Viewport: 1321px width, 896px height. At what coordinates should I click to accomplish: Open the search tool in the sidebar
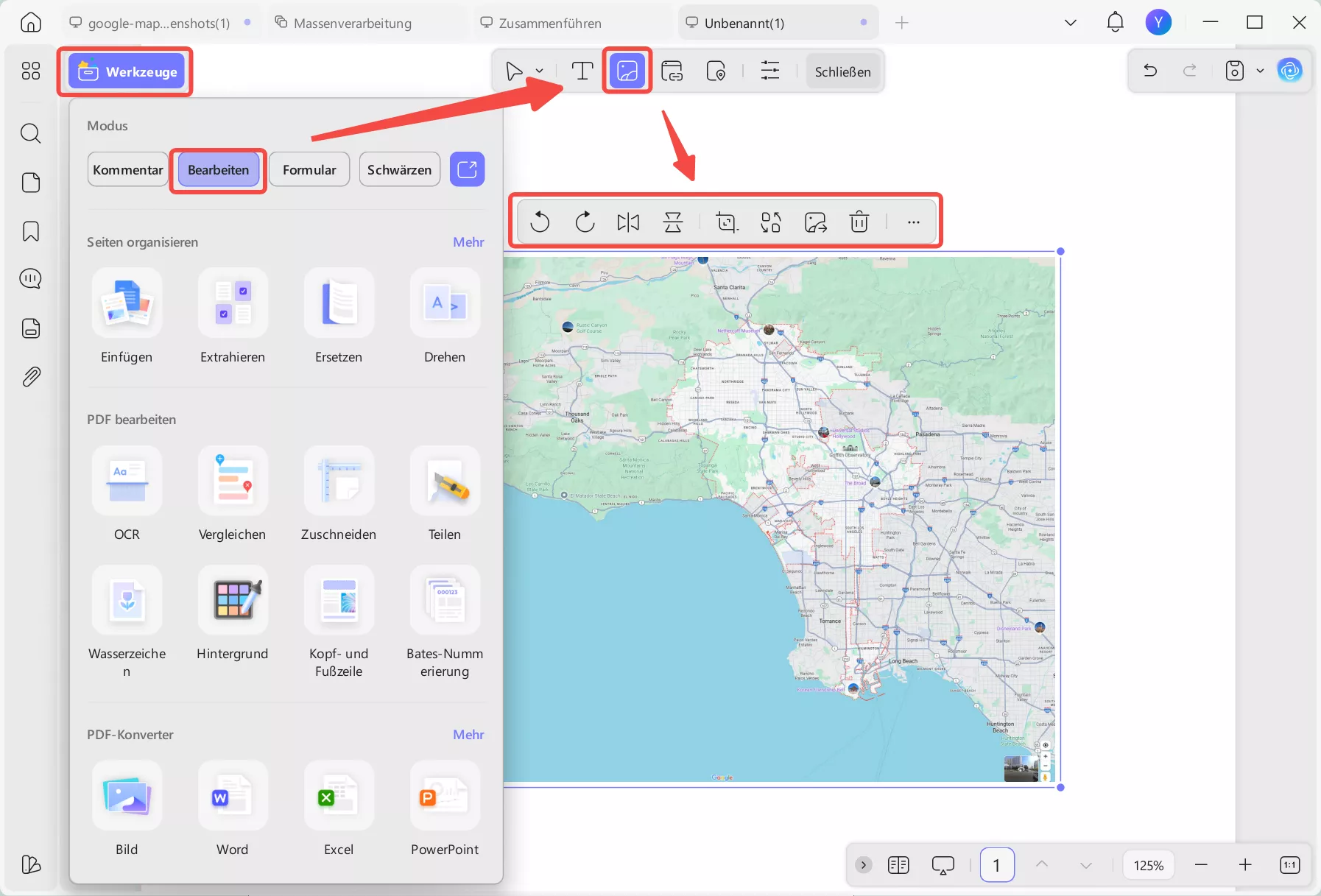pos(31,133)
